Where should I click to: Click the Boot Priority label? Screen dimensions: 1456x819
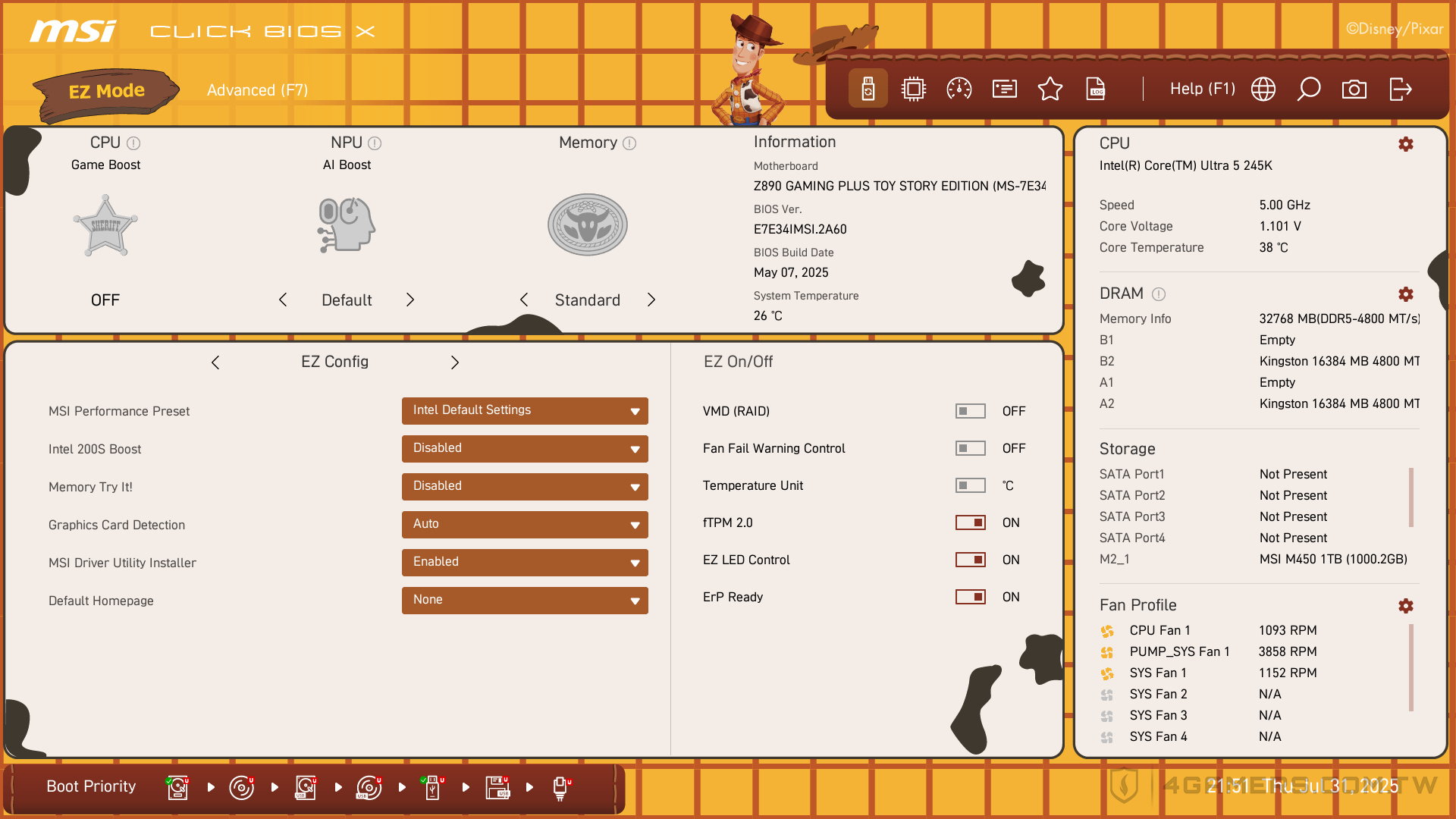click(91, 786)
